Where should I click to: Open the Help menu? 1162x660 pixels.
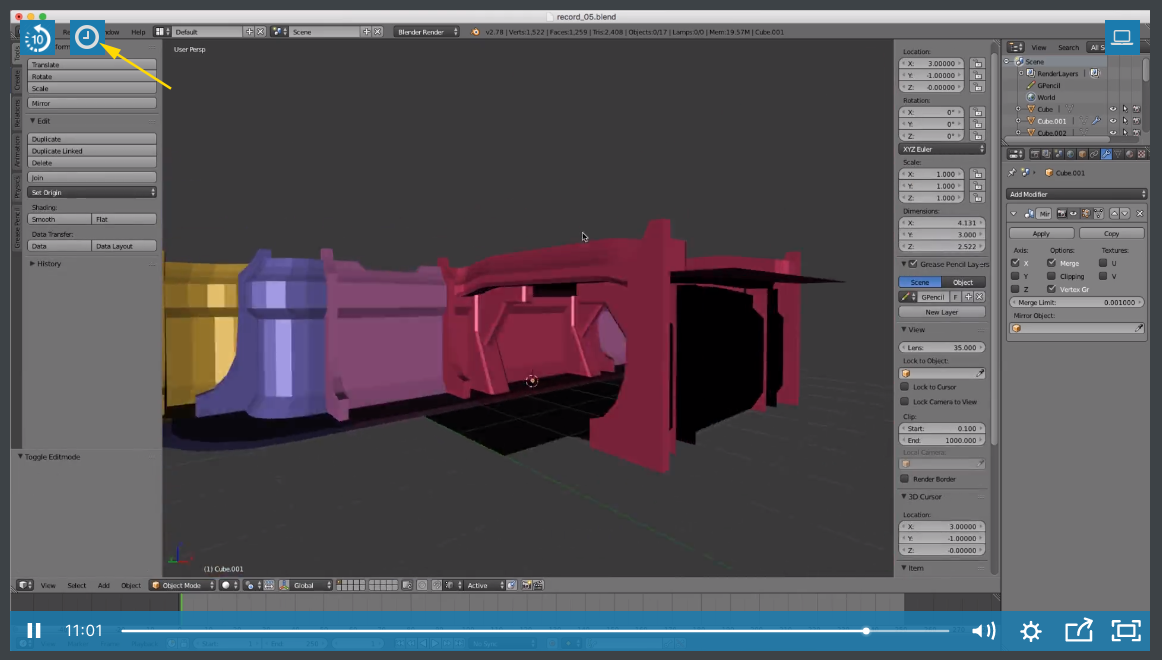(x=138, y=32)
